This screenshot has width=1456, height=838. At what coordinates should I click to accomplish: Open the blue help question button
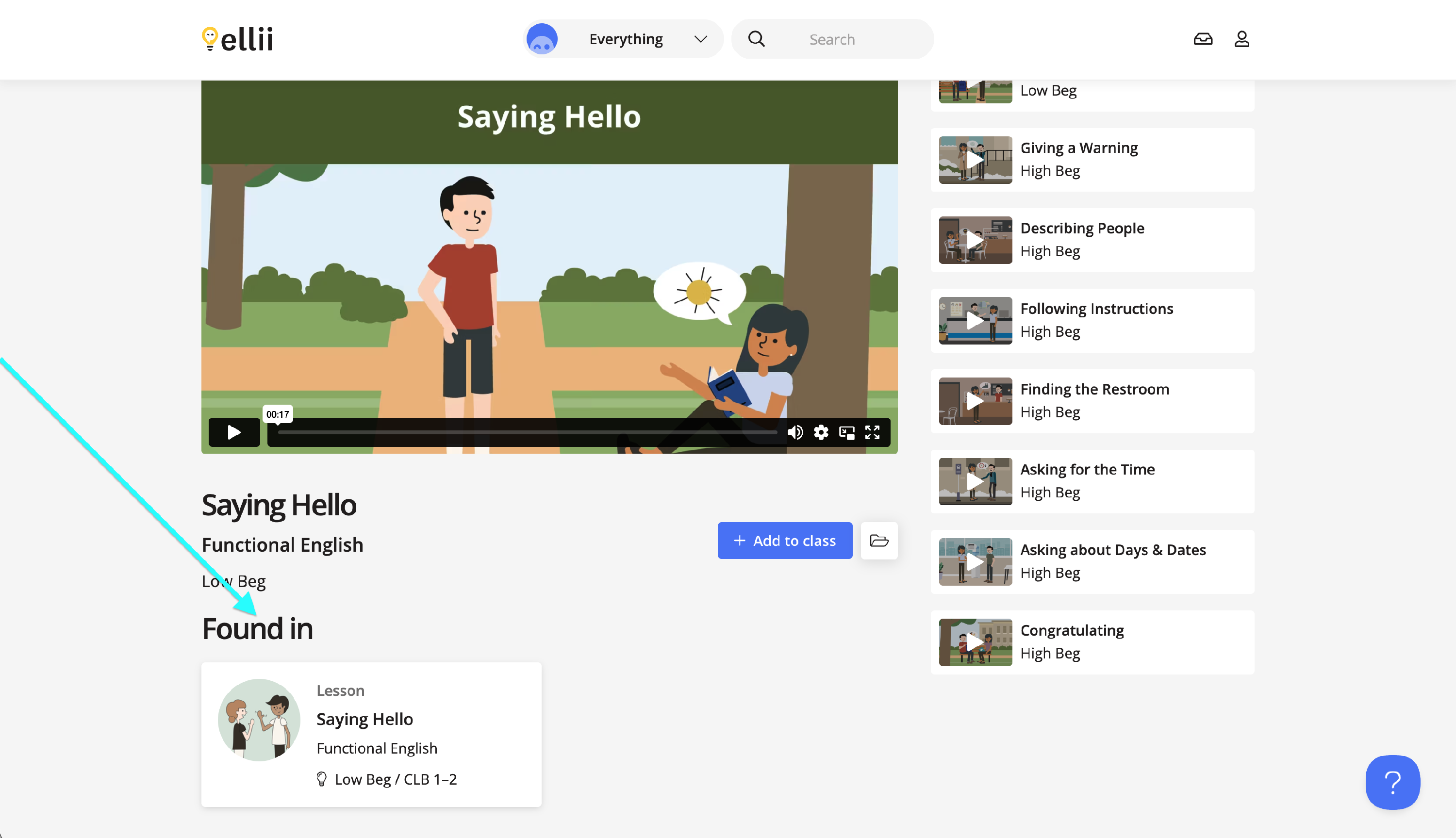(1392, 782)
